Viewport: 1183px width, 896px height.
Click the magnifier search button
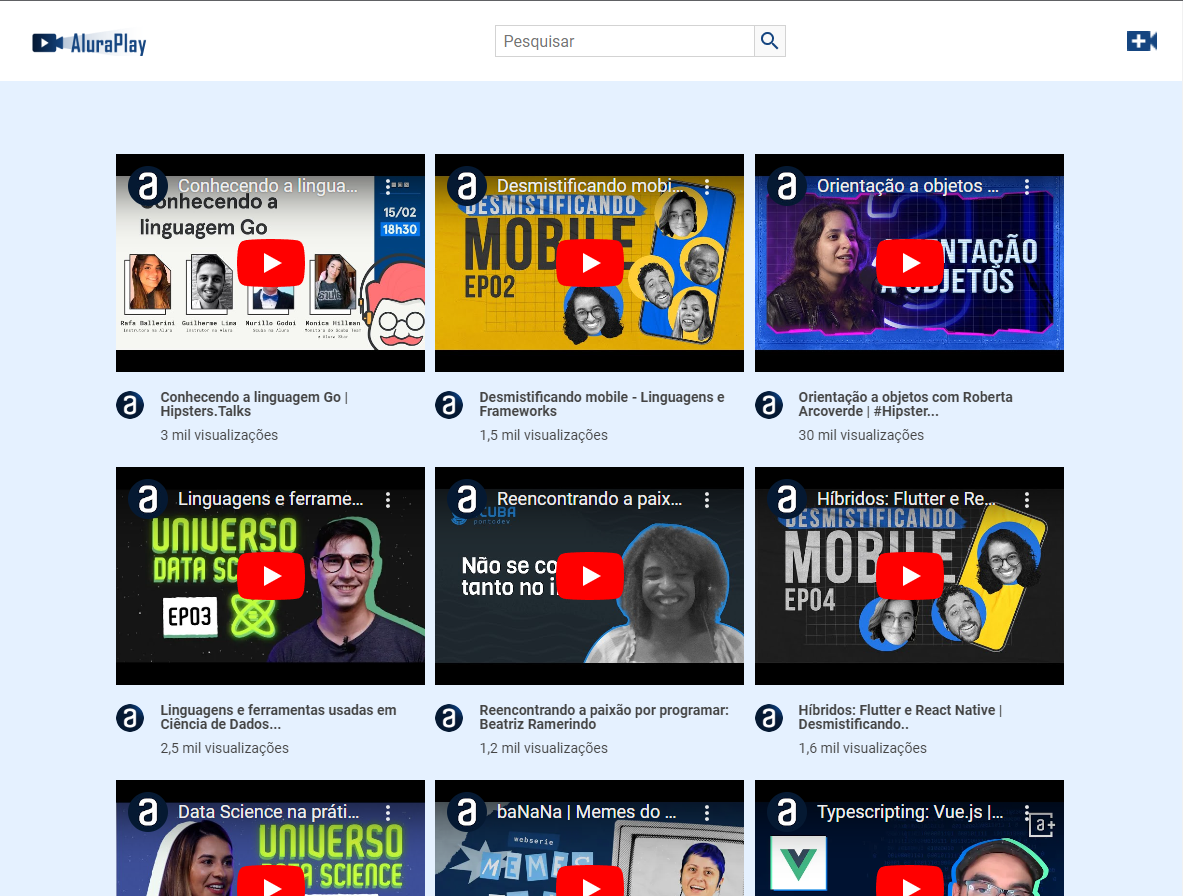pyautogui.click(x=770, y=41)
